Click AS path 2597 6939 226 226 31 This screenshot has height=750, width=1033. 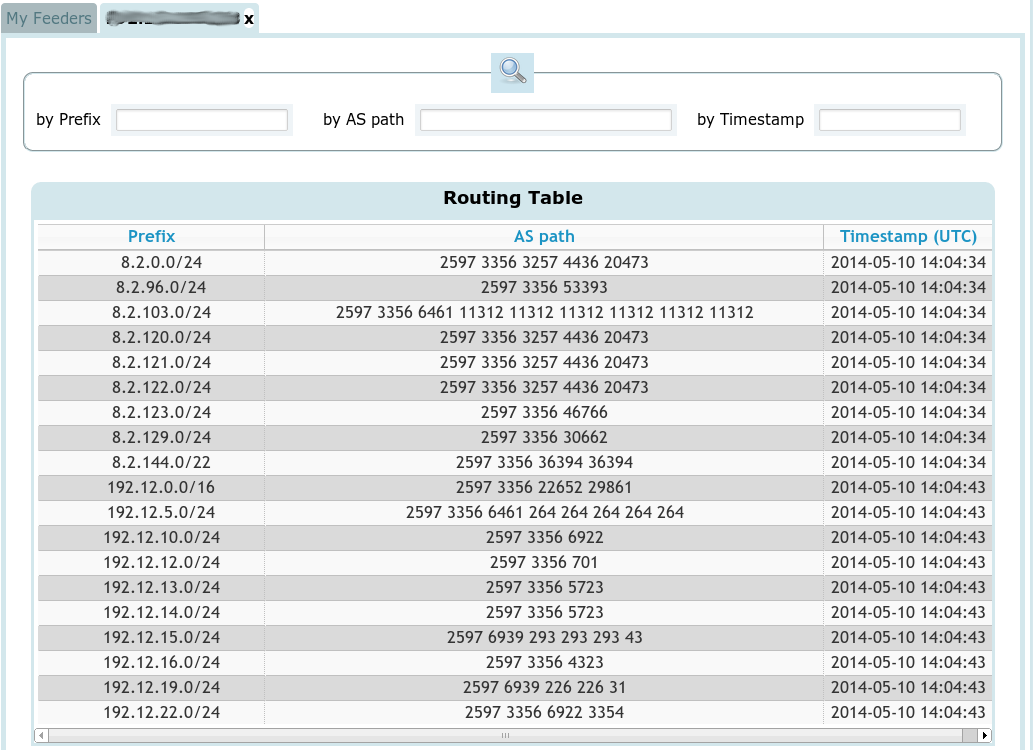pyautogui.click(x=544, y=688)
